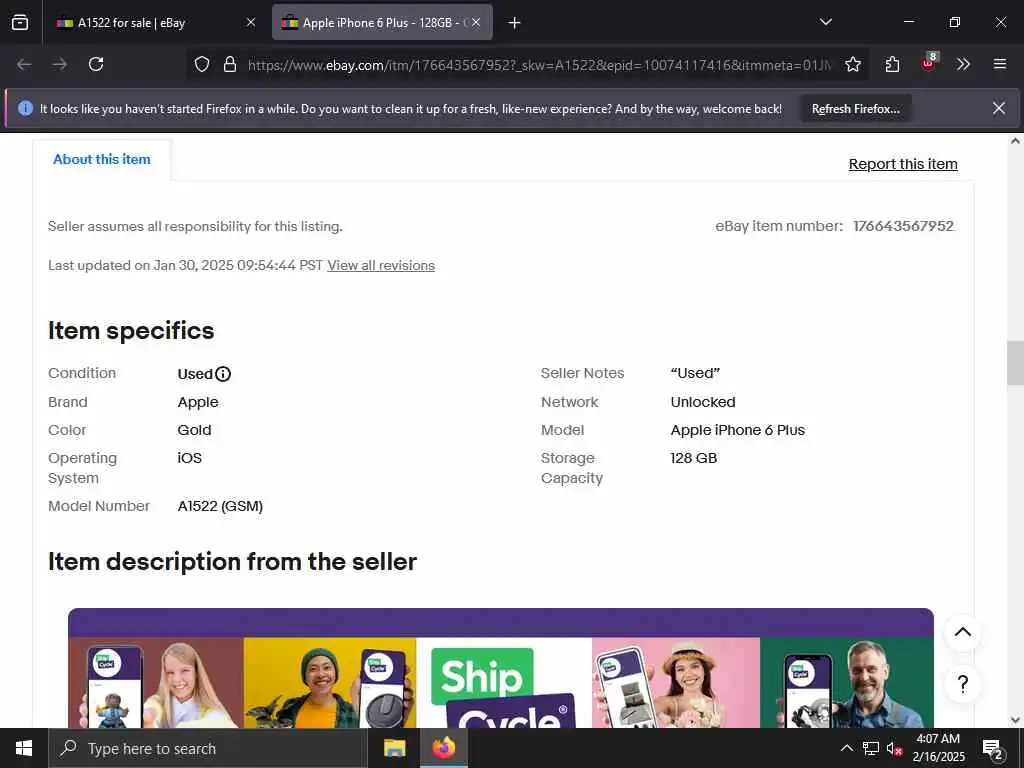1024x768 pixels.
Task: Click scrollbar up arrow
Action: tap(1015, 140)
